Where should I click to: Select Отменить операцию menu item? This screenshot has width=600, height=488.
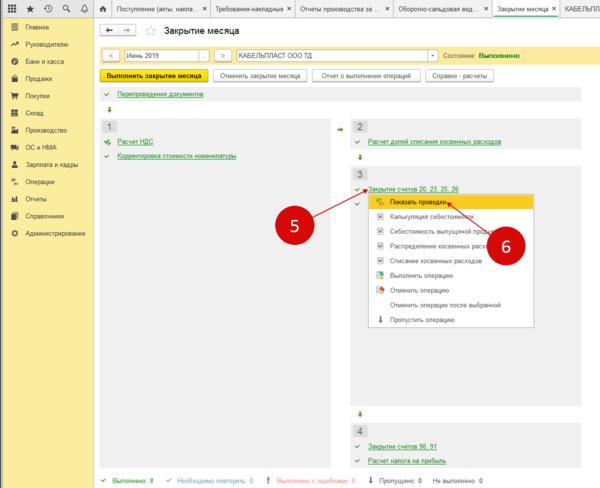[451, 290]
